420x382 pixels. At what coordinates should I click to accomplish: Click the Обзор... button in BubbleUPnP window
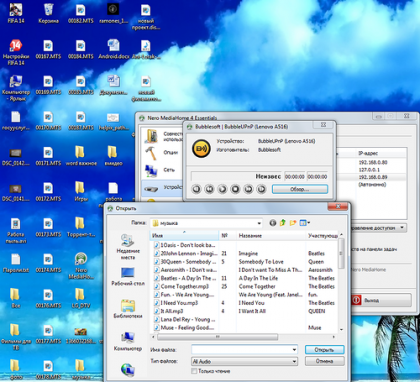300,189
